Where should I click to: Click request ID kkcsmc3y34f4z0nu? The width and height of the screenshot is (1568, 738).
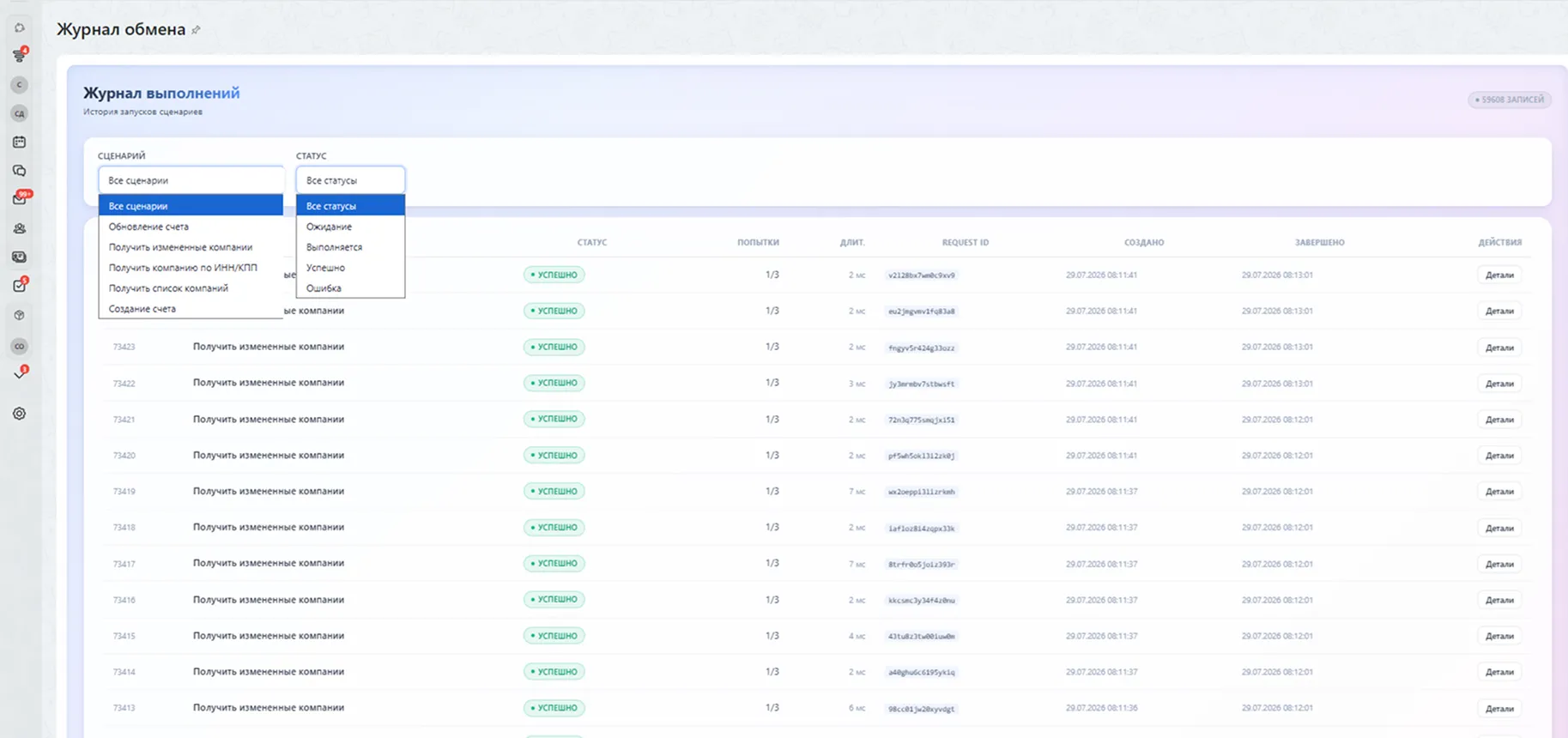(922, 600)
